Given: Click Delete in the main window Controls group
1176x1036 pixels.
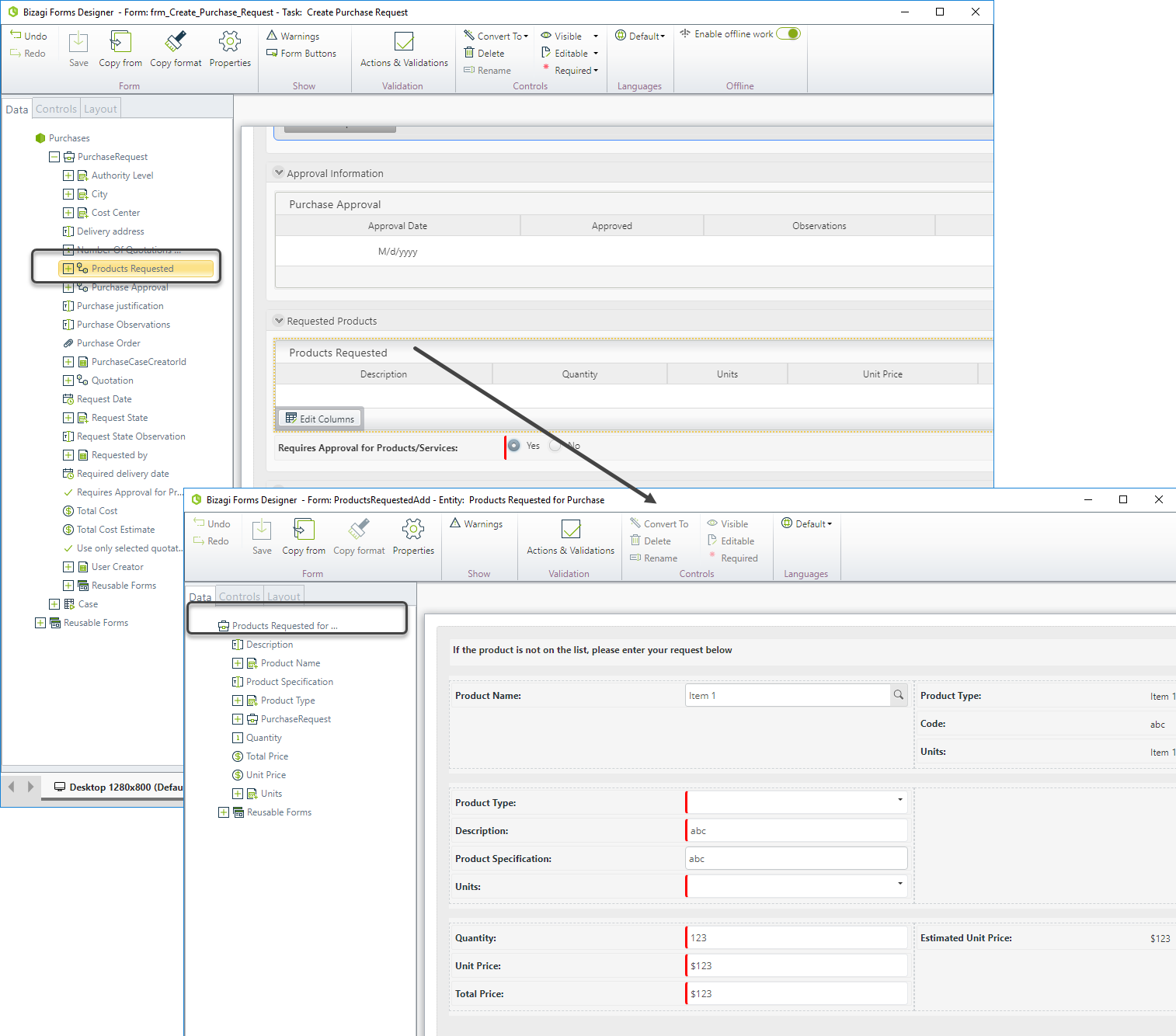Looking at the screenshot, I should [484, 54].
